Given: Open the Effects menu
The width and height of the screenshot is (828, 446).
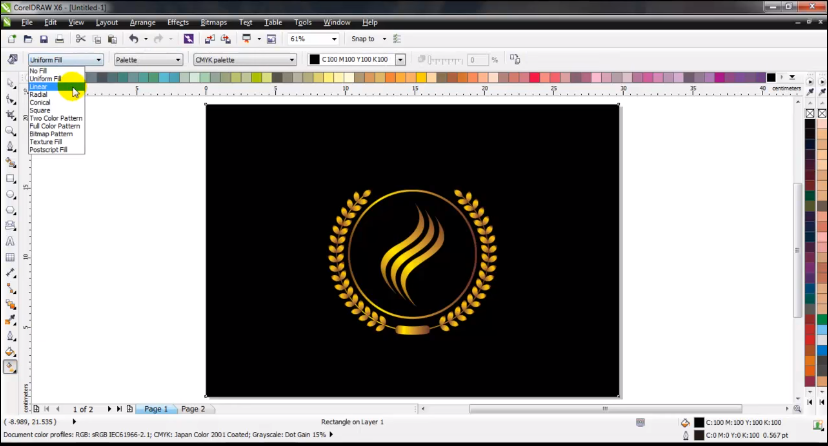Looking at the screenshot, I should click(178, 22).
